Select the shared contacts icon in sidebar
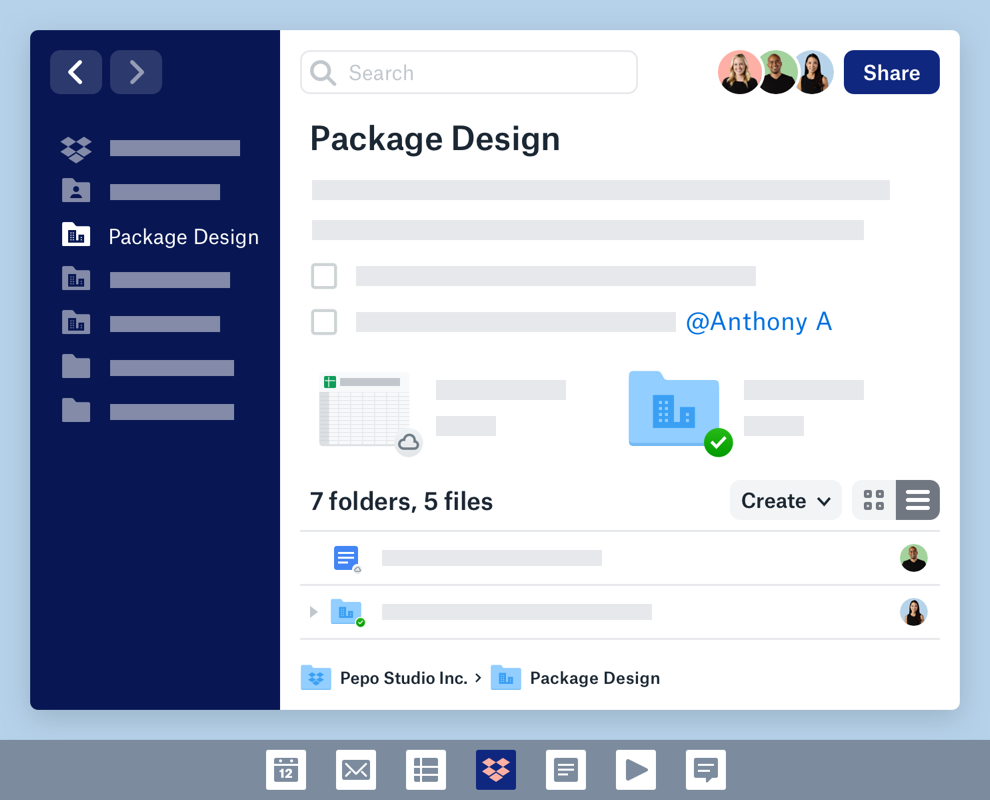 click(75, 190)
